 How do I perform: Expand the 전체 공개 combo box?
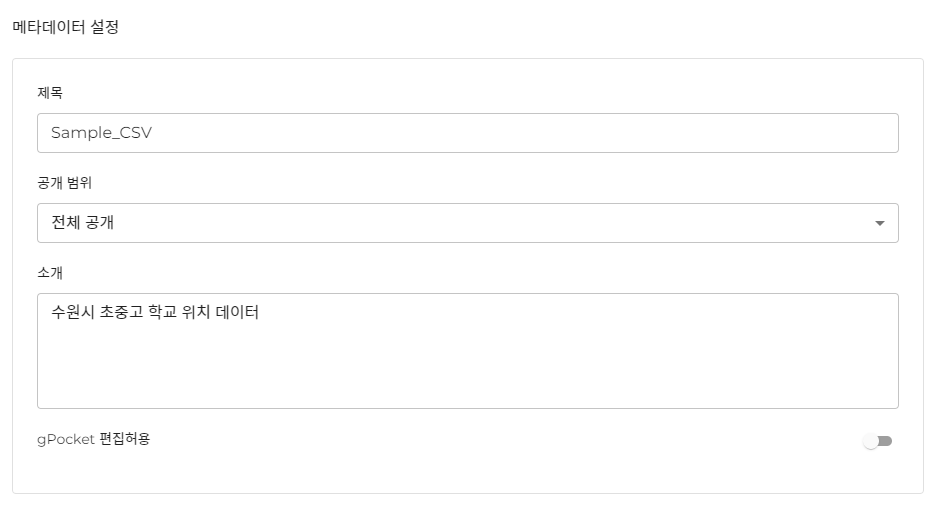pos(467,223)
